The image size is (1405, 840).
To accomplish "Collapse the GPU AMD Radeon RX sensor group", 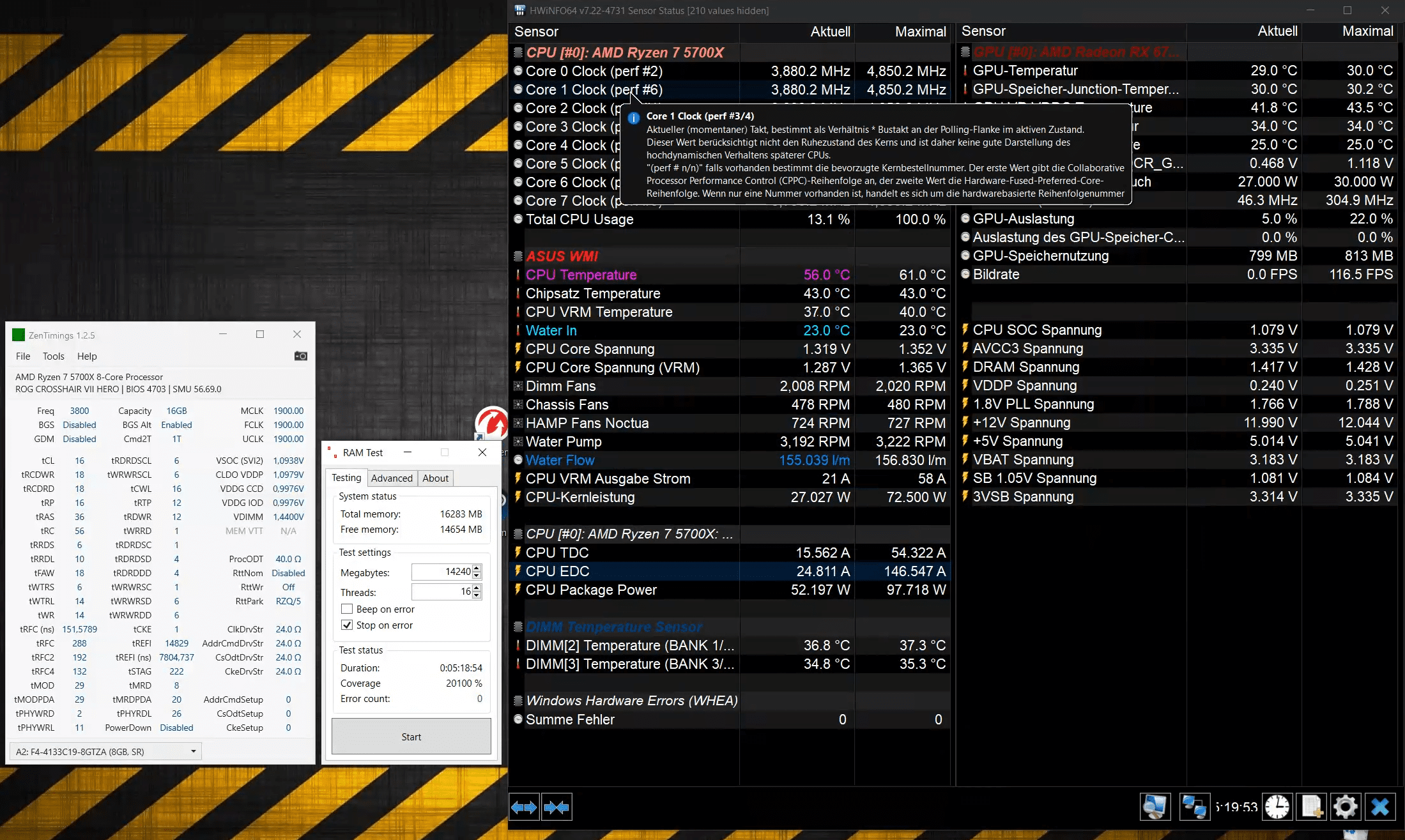I will [x=965, y=52].
